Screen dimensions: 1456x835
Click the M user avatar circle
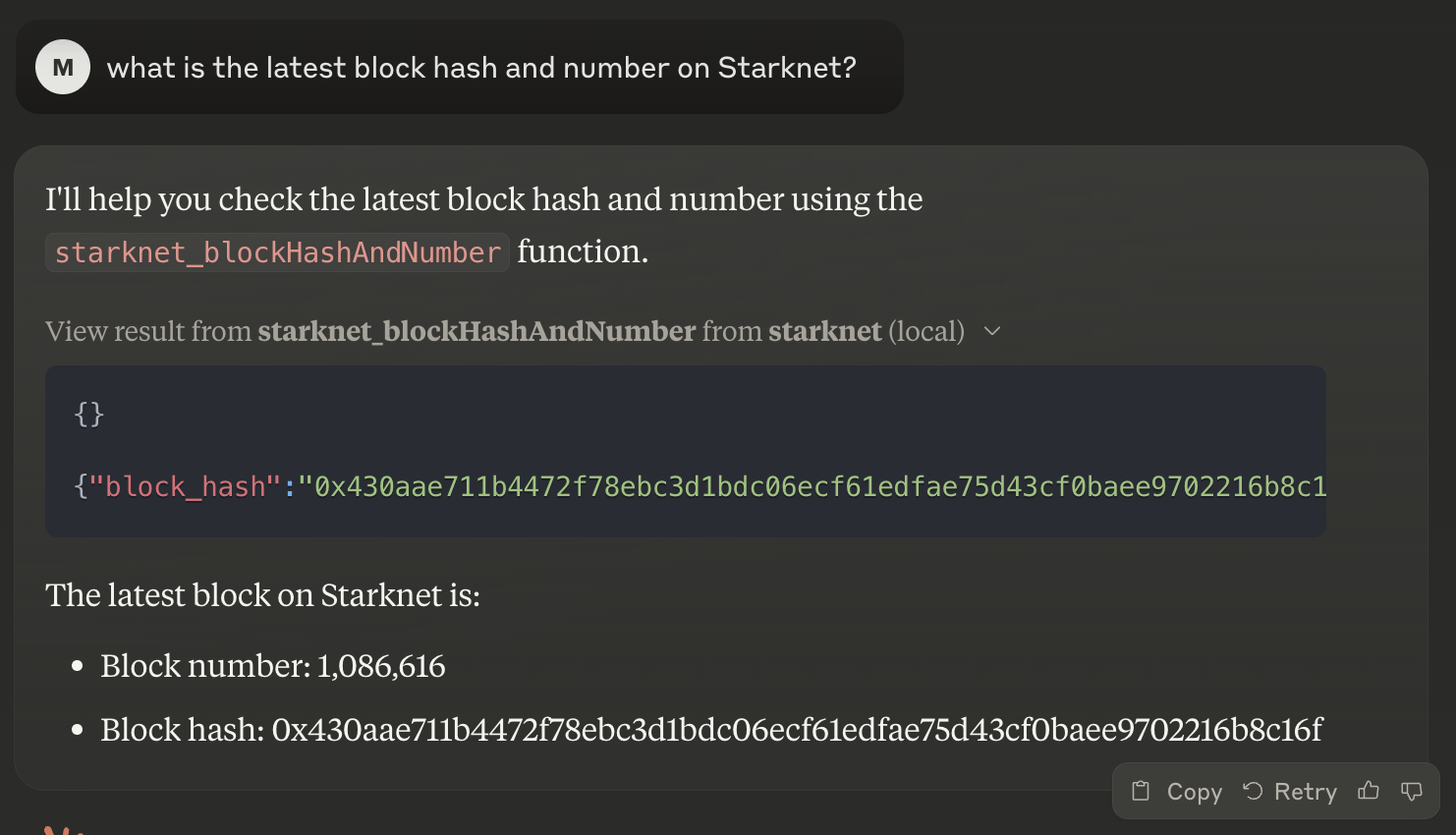point(62,67)
